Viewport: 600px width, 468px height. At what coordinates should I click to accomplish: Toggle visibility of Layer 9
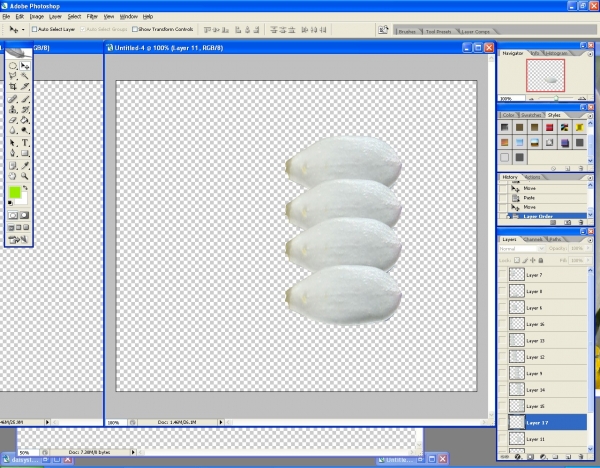tap(502, 373)
